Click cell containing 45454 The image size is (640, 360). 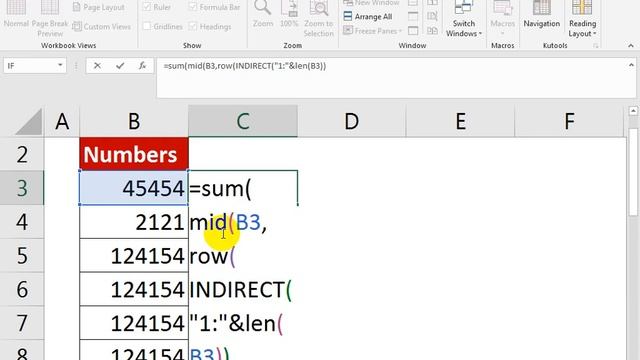pyautogui.click(x=134, y=188)
